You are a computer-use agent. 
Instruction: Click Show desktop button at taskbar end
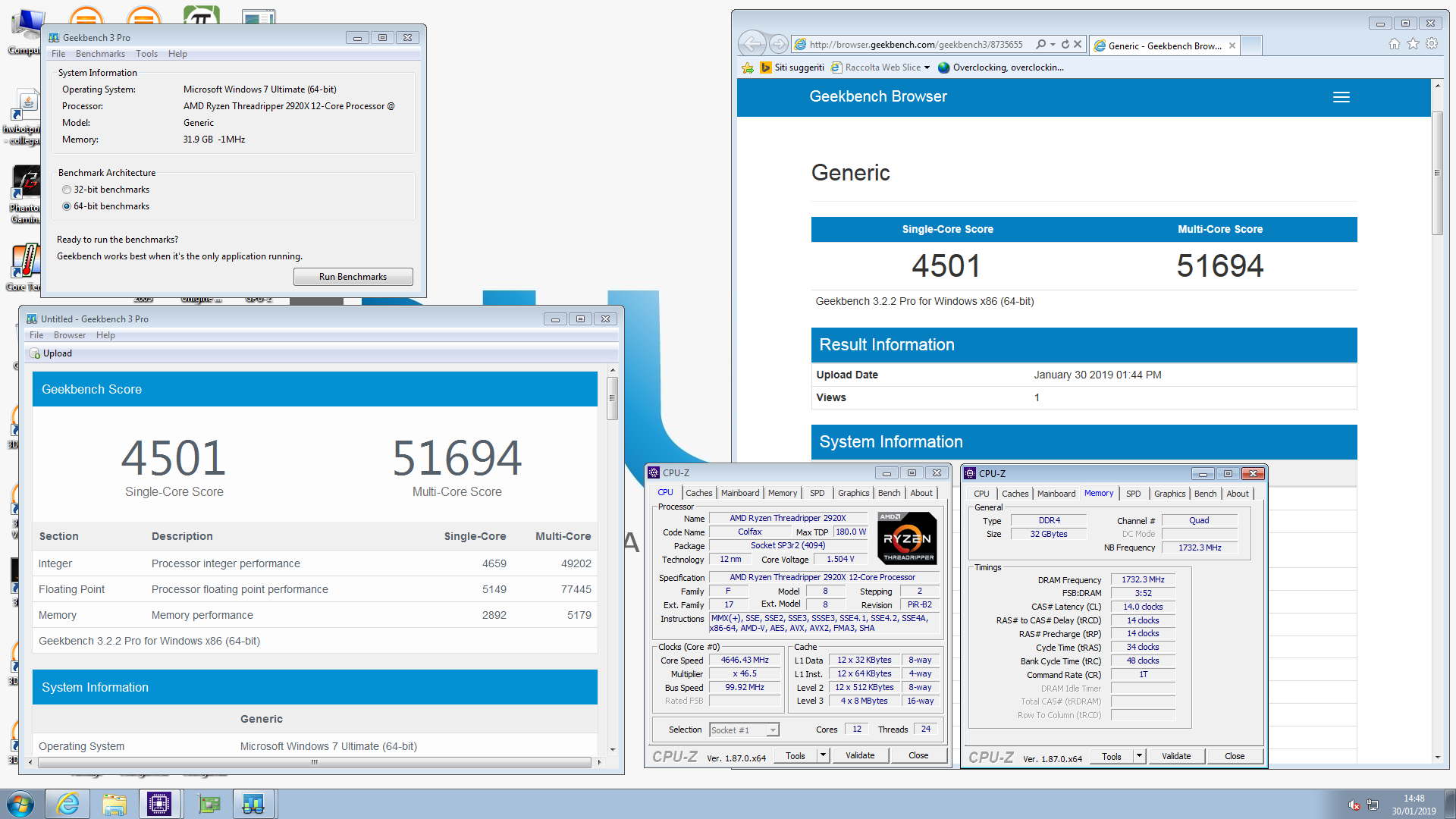tap(1450, 804)
